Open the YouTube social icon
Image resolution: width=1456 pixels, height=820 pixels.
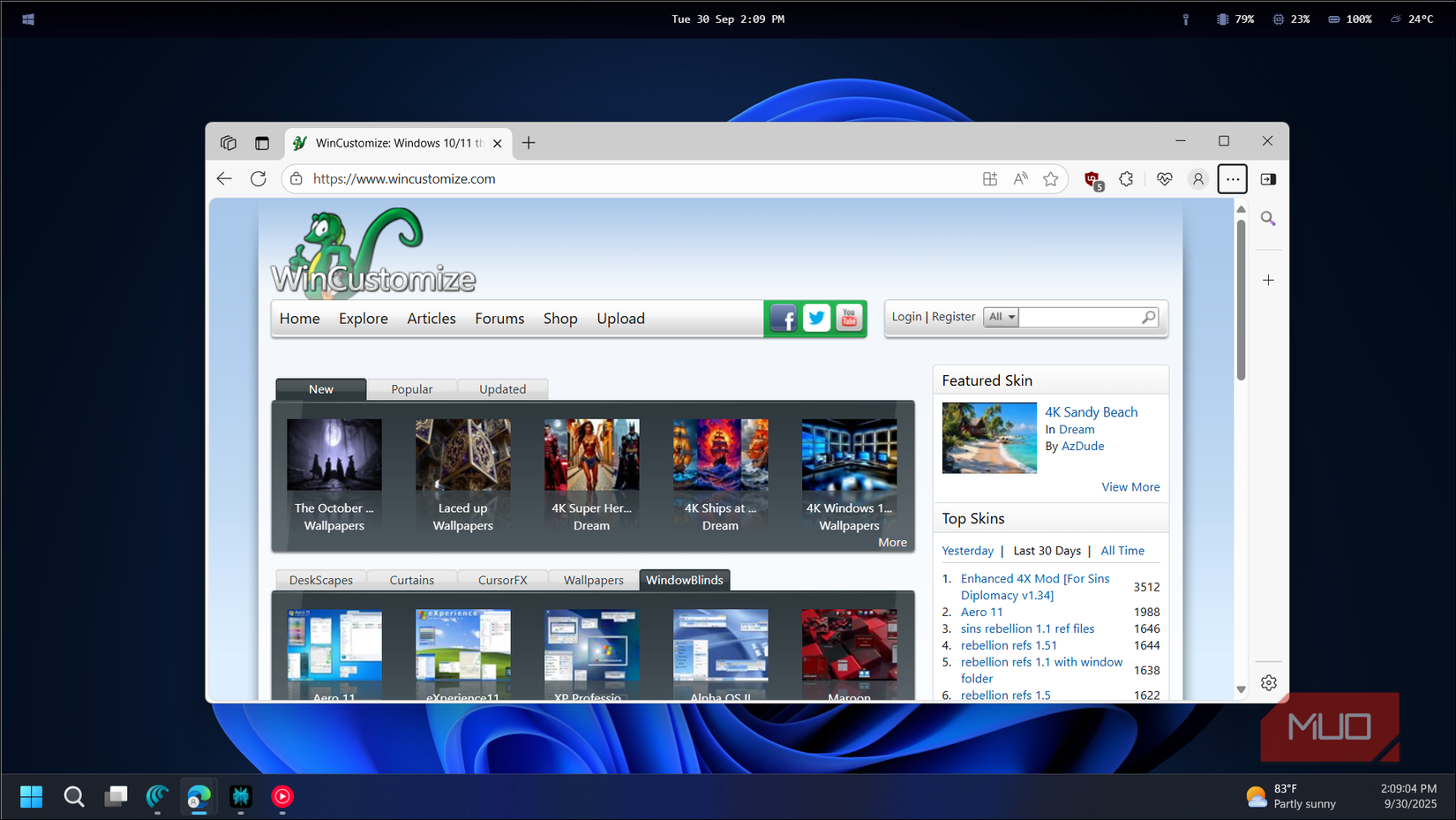pos(849,318)
